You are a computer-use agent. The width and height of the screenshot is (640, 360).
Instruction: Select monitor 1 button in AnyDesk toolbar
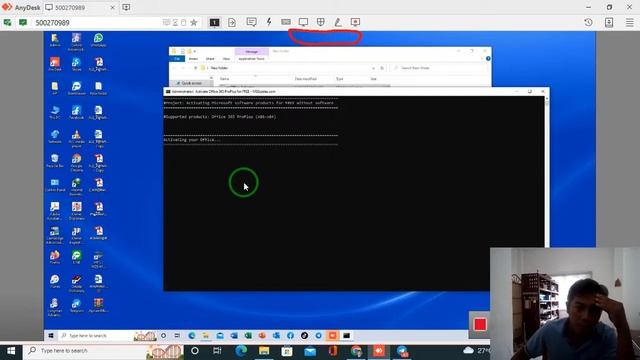[214, 22]
